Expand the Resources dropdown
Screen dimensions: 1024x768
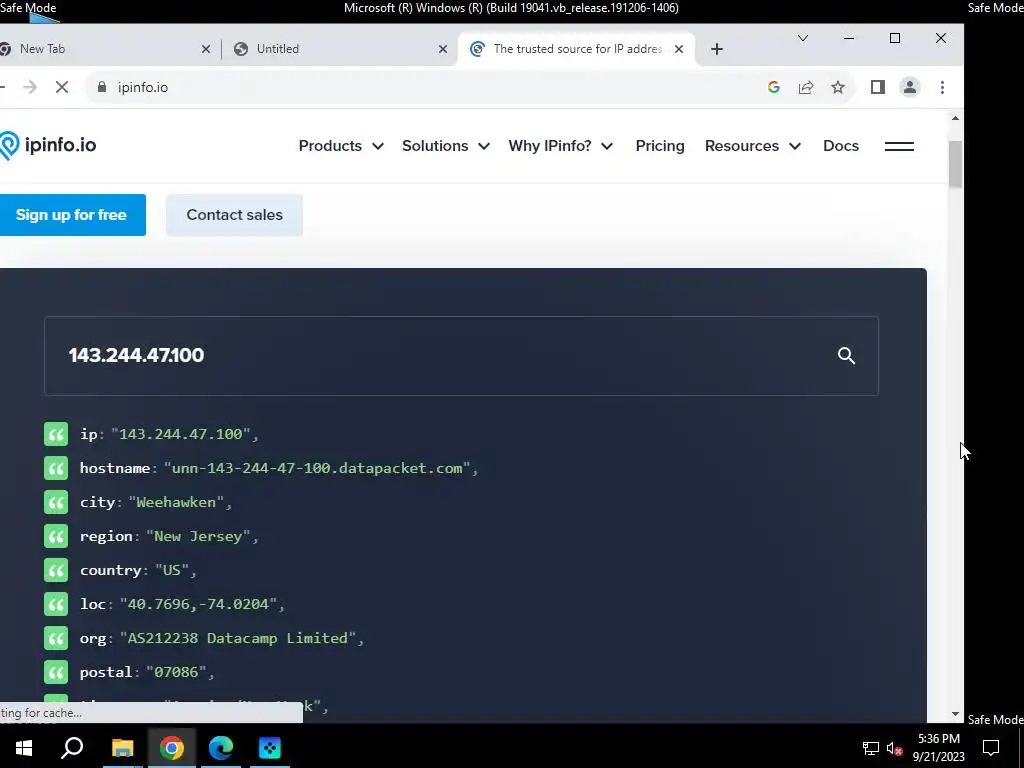752,146
